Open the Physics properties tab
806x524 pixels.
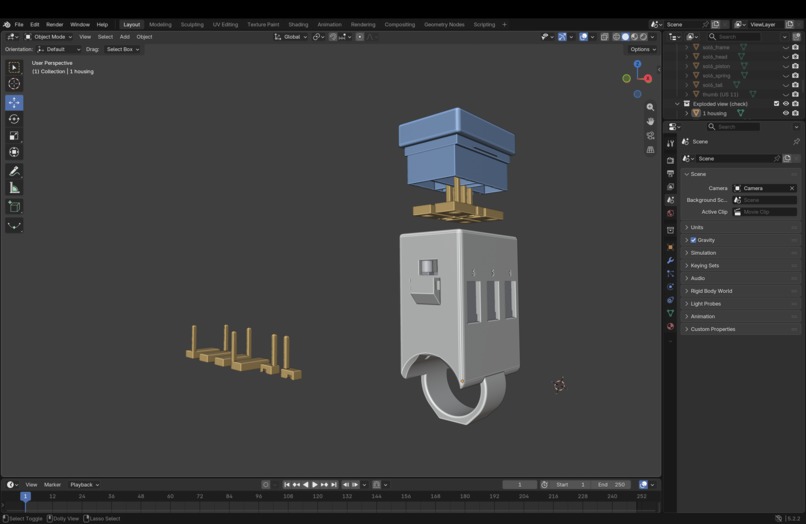coord(670,286)
